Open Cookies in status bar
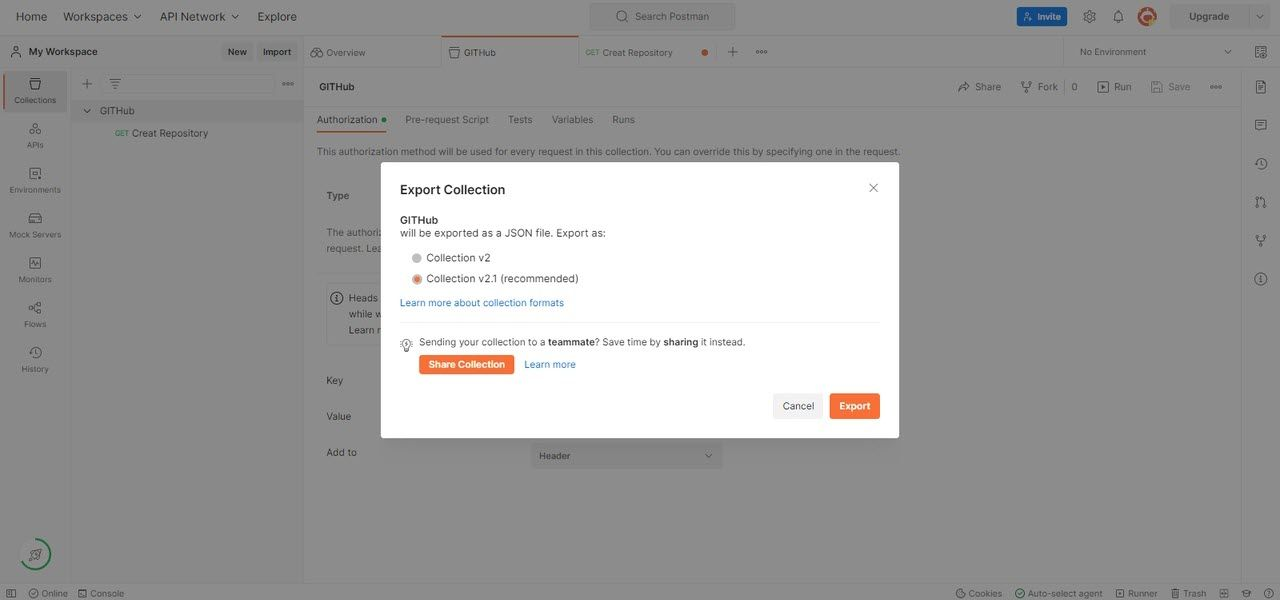The height and width of the screenshot is (600, 1280). point(979,593)
